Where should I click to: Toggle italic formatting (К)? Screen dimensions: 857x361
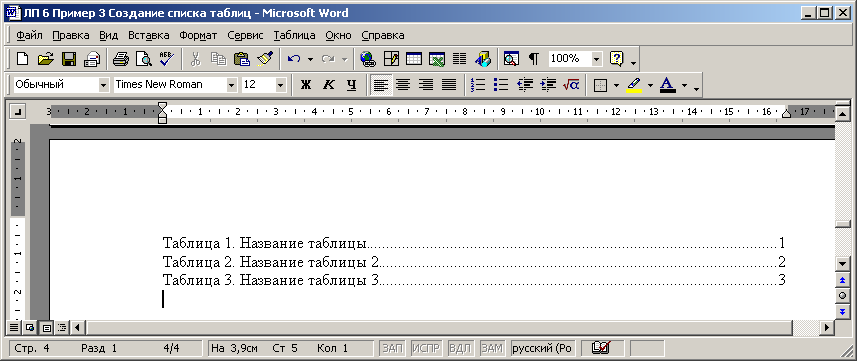click(x=329, y=85)
